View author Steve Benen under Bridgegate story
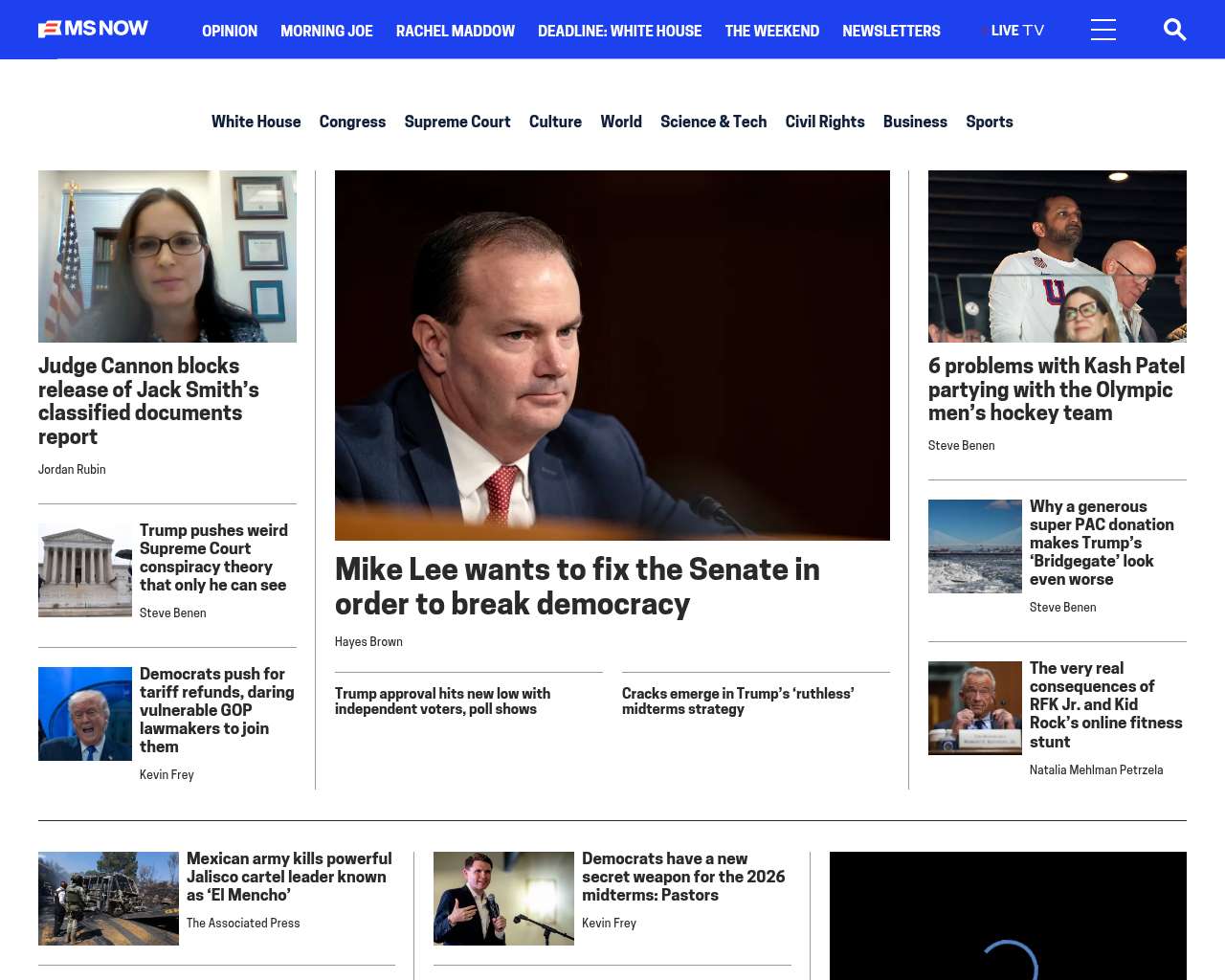 [x=1062, y=607]
